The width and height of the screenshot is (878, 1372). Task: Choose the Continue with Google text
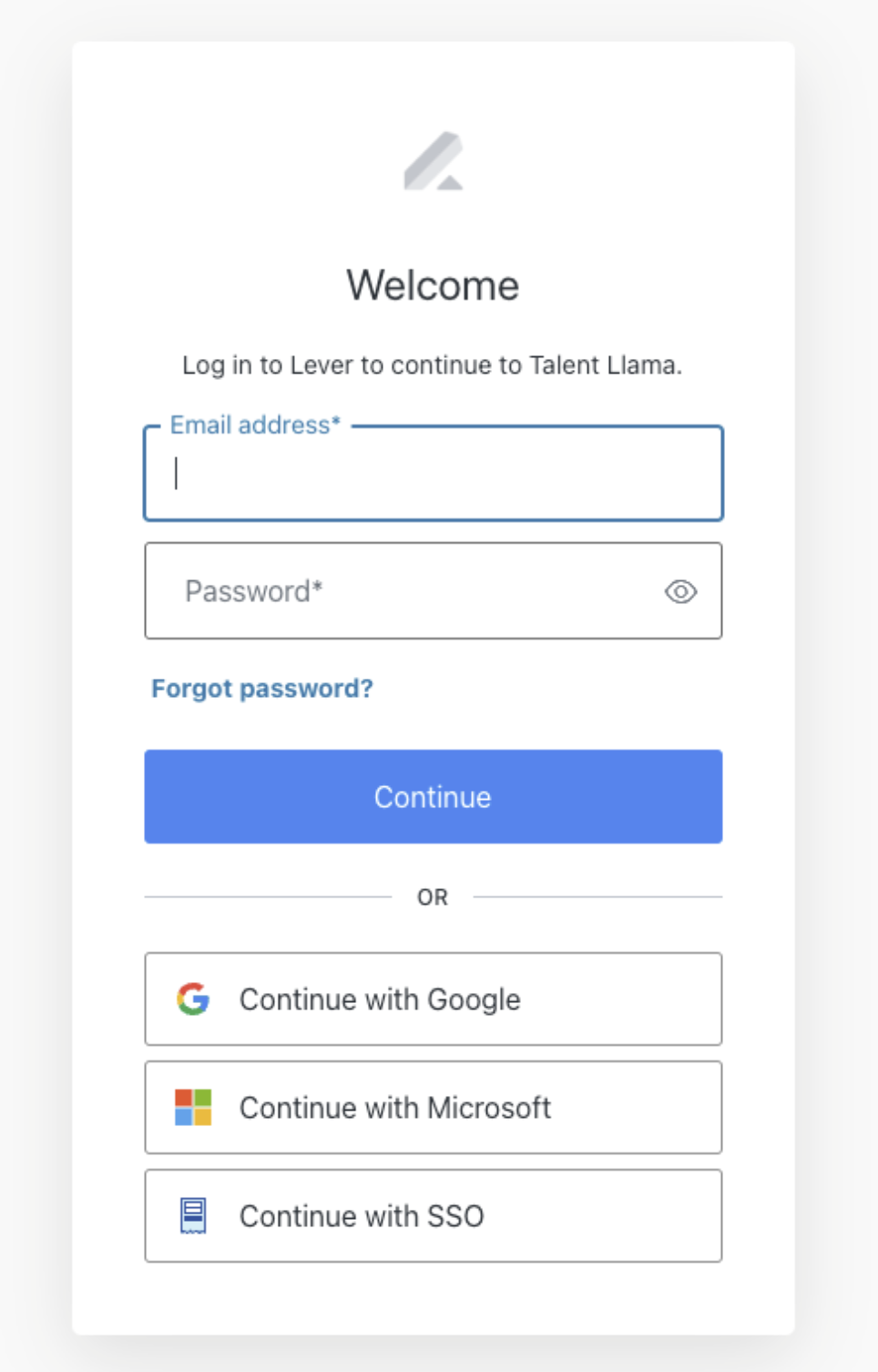click(380, 999)
